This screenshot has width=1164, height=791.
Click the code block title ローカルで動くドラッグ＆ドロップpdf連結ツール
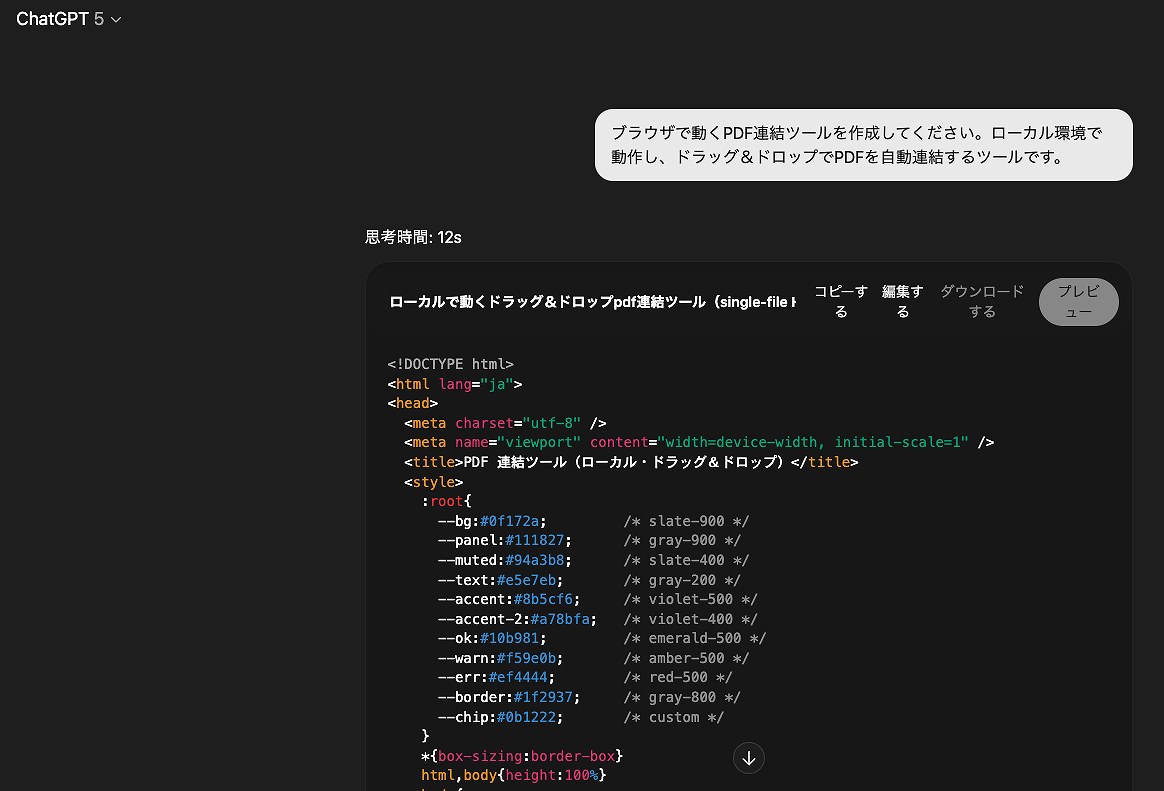592,301
